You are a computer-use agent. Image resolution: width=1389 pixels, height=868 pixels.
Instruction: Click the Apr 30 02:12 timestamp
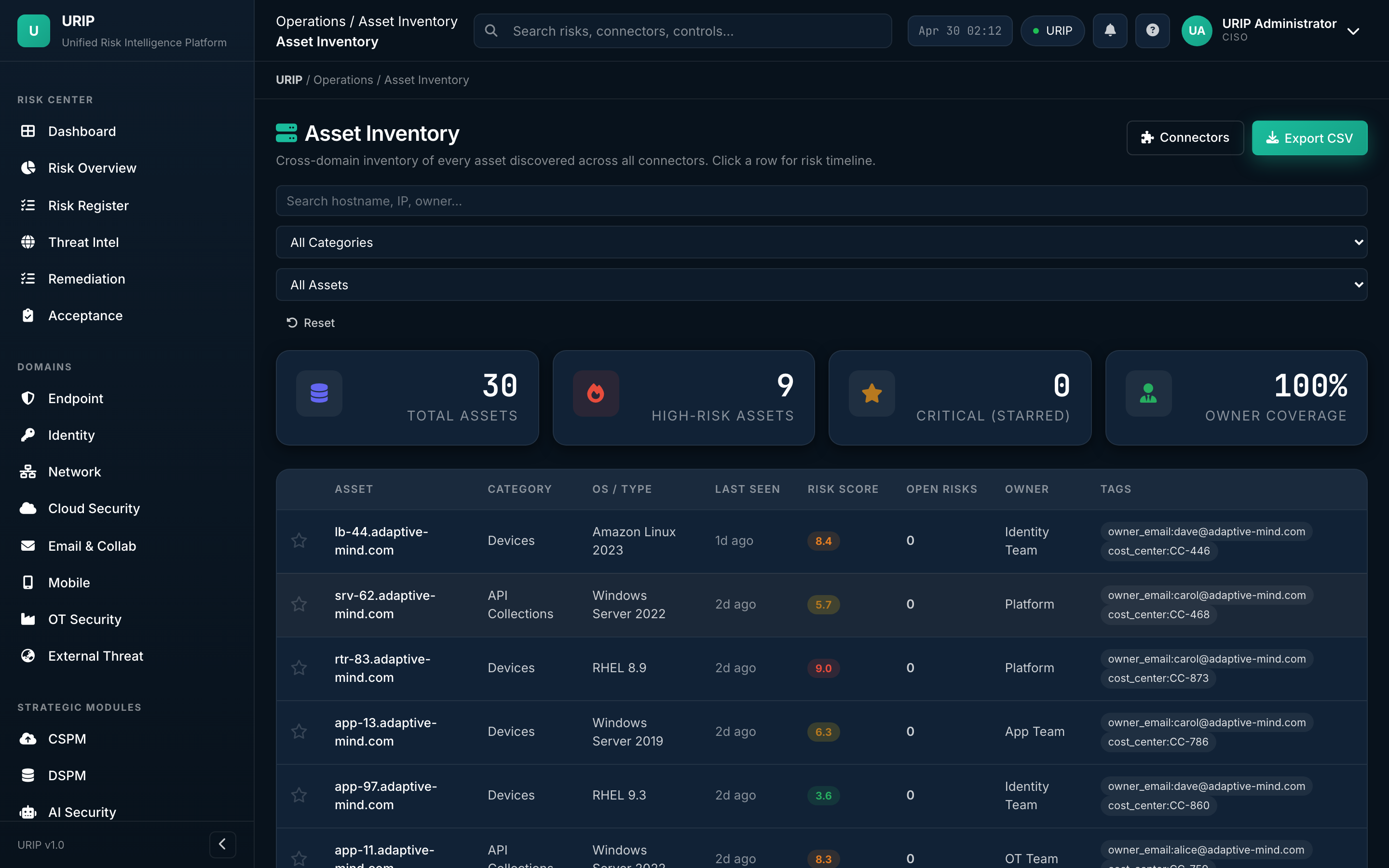960,30
